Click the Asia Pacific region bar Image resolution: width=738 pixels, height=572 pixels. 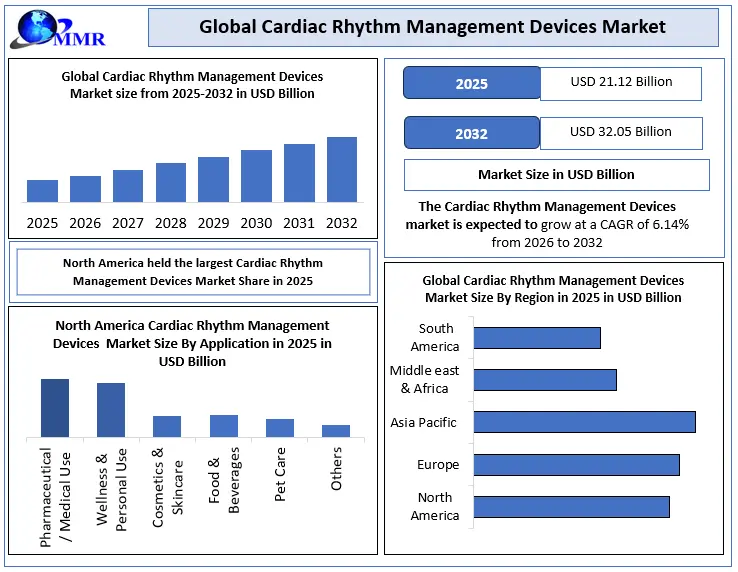point(584,422)
